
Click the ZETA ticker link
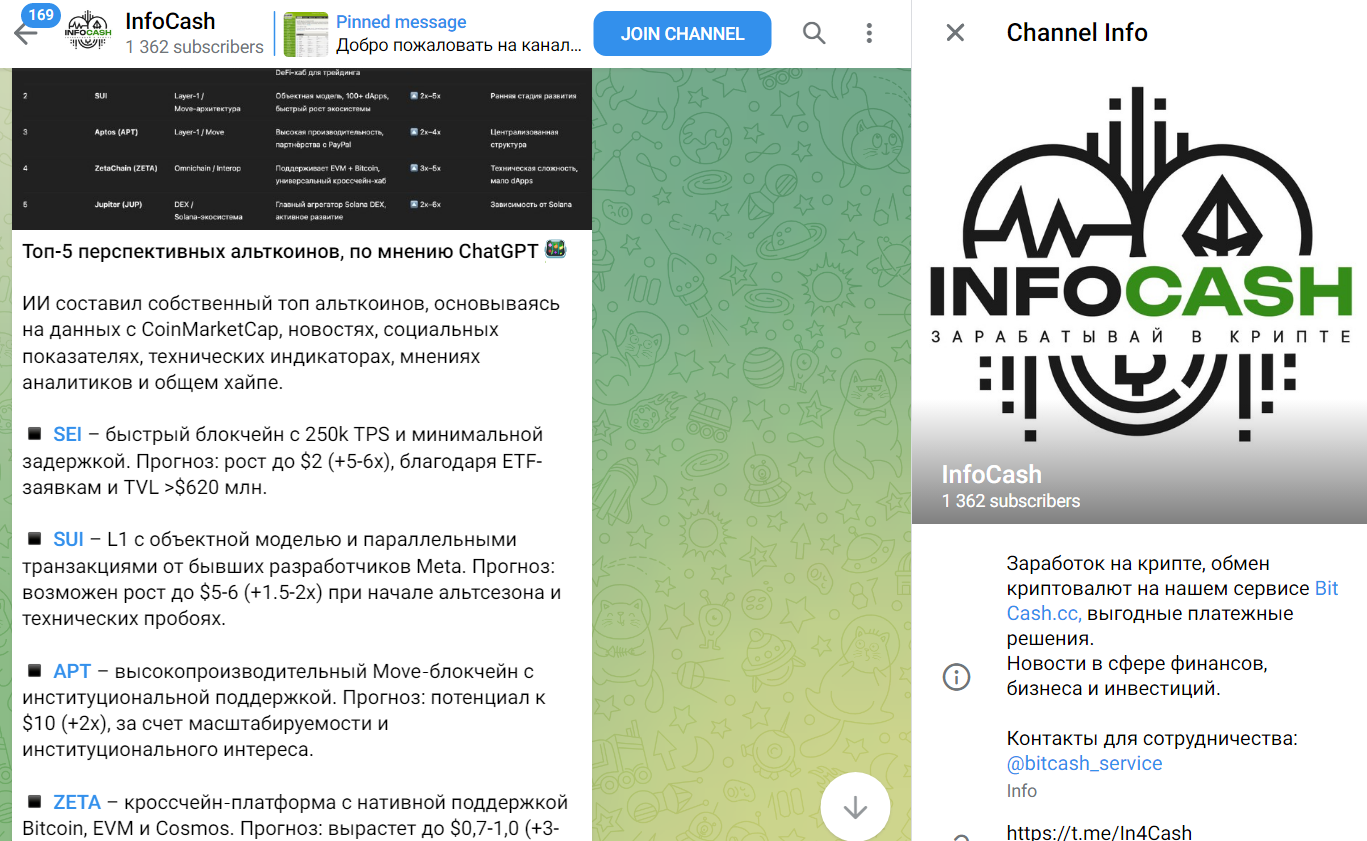(x=77, y=803)
